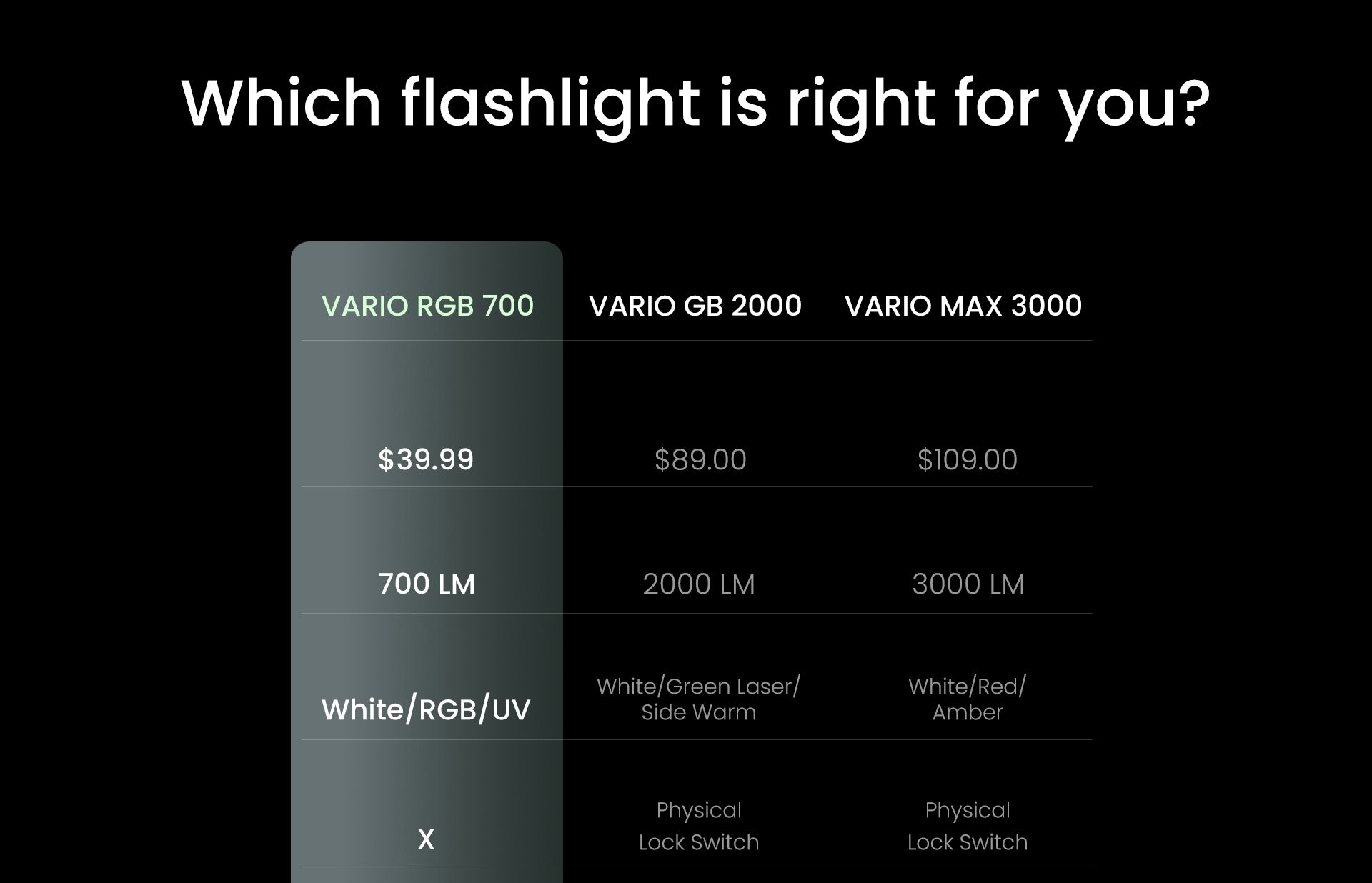
Task: Click the 3000 LM brightness value
Action: click(x=968, y=584)
